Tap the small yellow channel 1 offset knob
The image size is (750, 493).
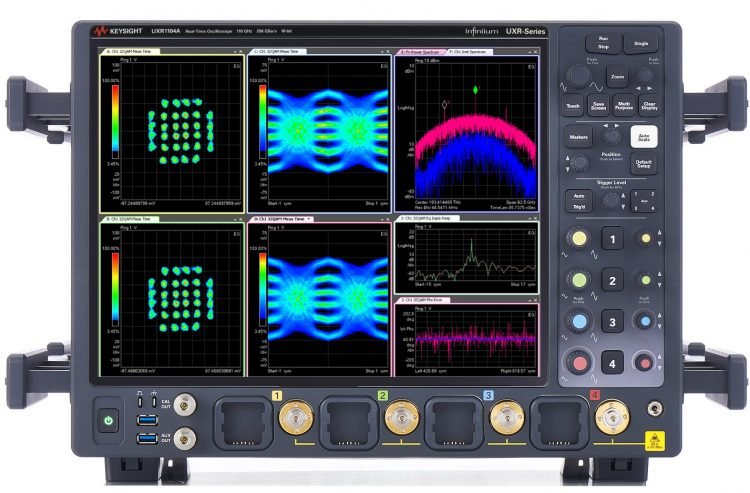click(x=646, y=239)
